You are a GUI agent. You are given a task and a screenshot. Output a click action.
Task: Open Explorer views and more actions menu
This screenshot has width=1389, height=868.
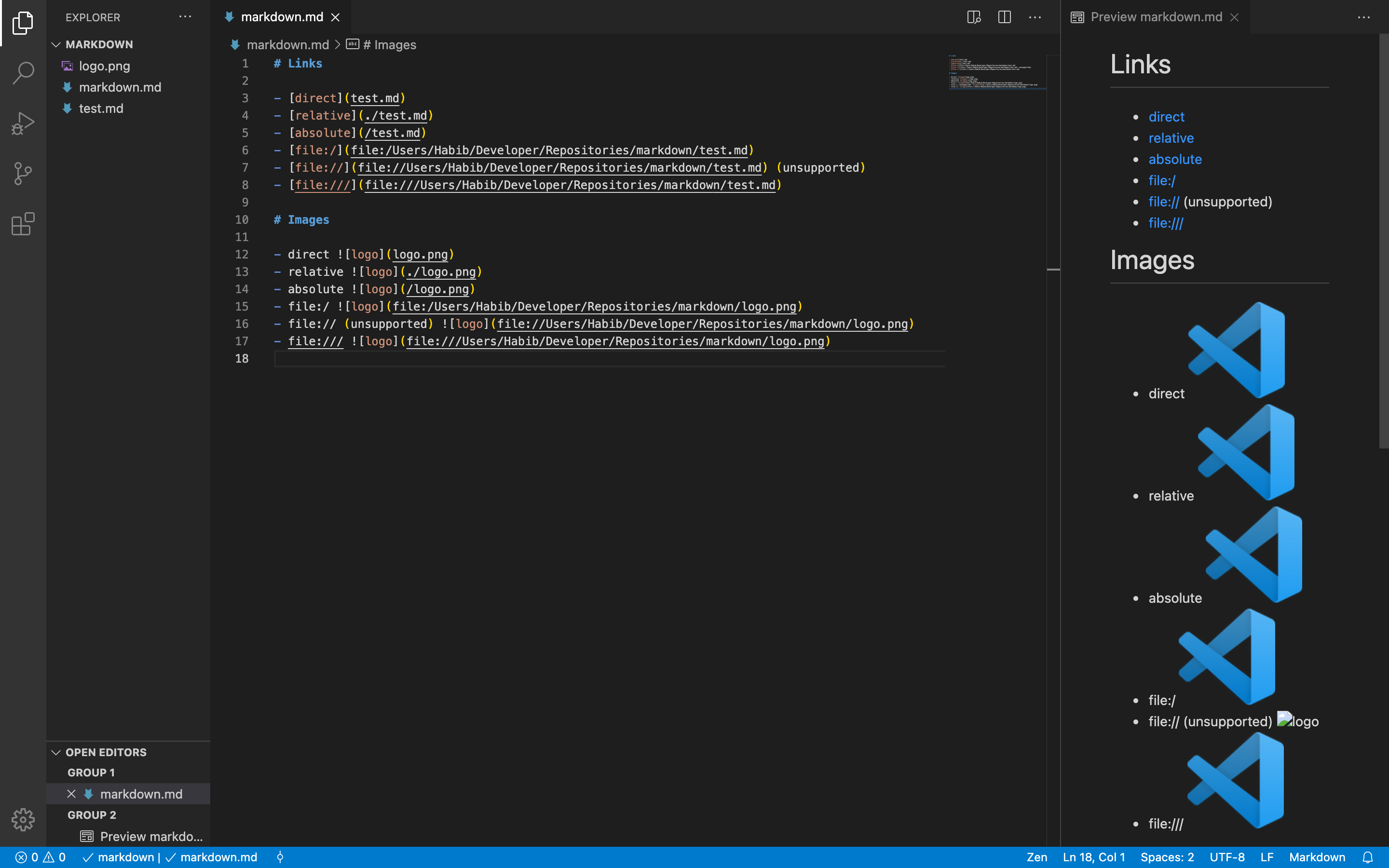point(185,17)
